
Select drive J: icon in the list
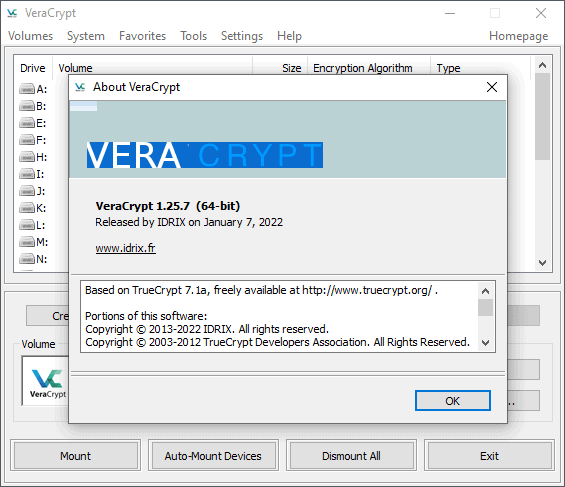[x=27, y=191]
